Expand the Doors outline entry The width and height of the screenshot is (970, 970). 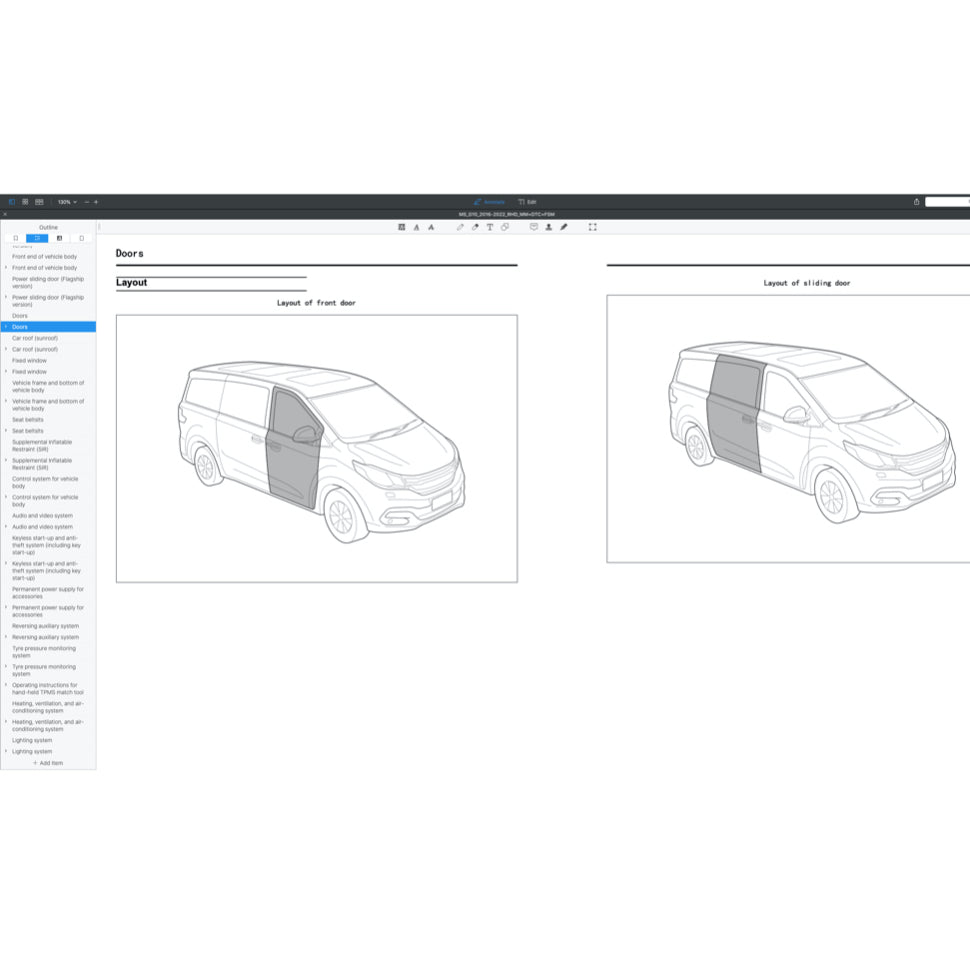pos(7,327)
